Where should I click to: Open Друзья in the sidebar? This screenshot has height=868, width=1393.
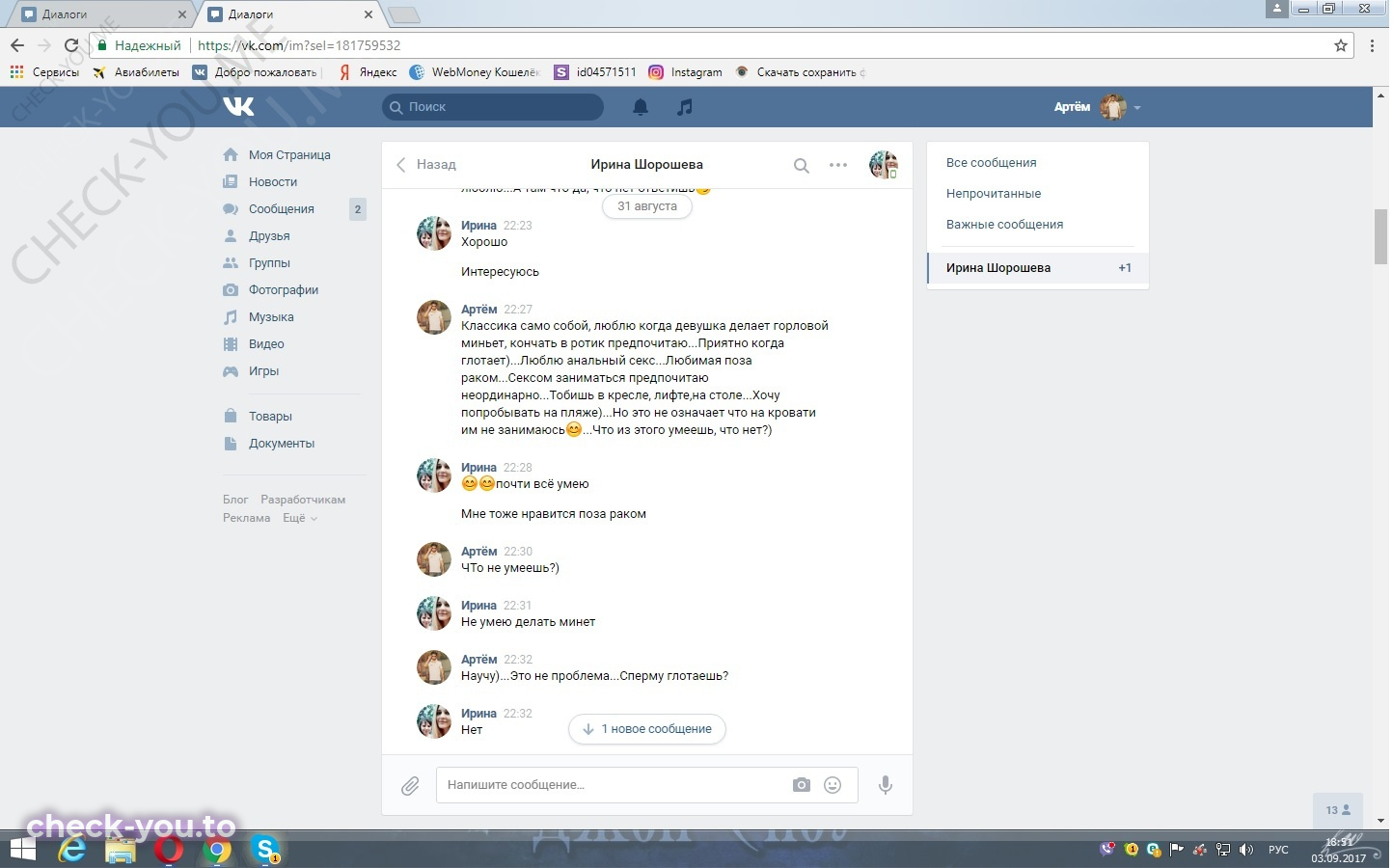pyautogui.click(x=269, y=236)
